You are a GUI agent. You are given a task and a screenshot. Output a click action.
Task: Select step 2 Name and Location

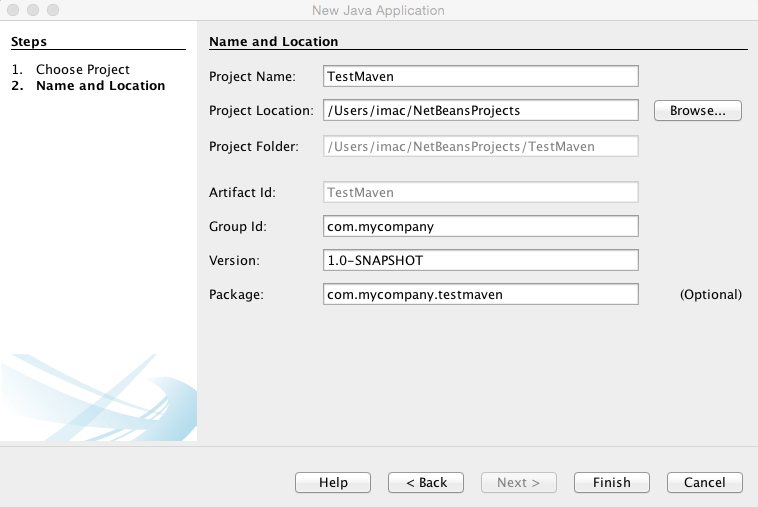100,86
